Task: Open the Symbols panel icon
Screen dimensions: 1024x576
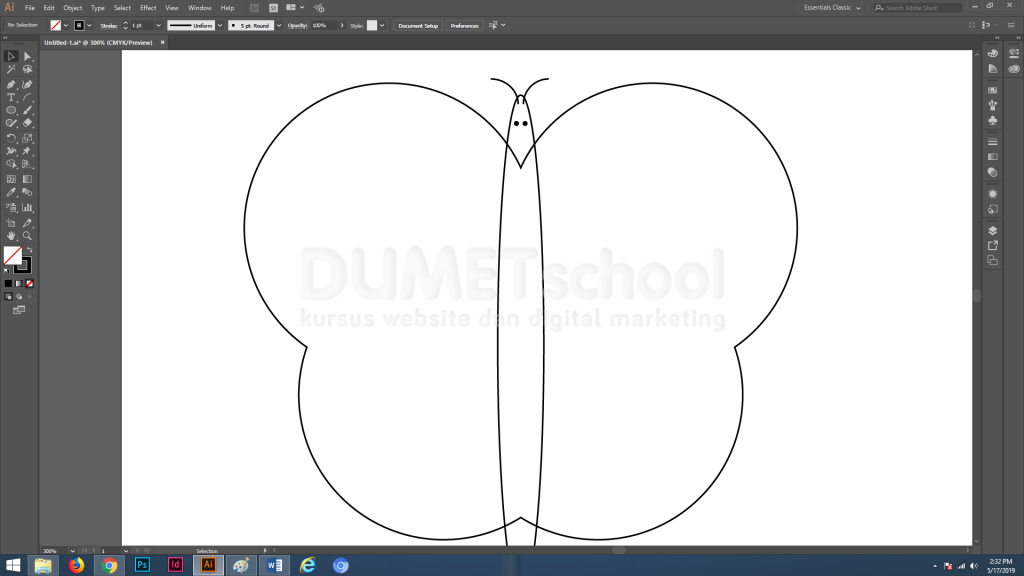Action: (993, 120)
